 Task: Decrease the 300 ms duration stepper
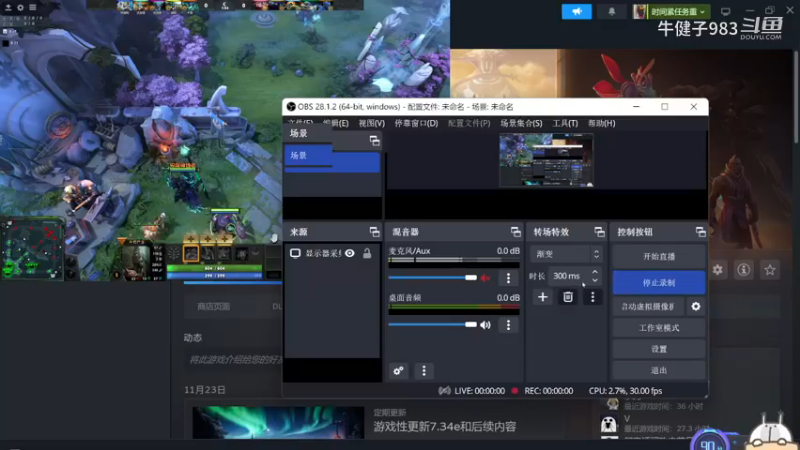595,280
